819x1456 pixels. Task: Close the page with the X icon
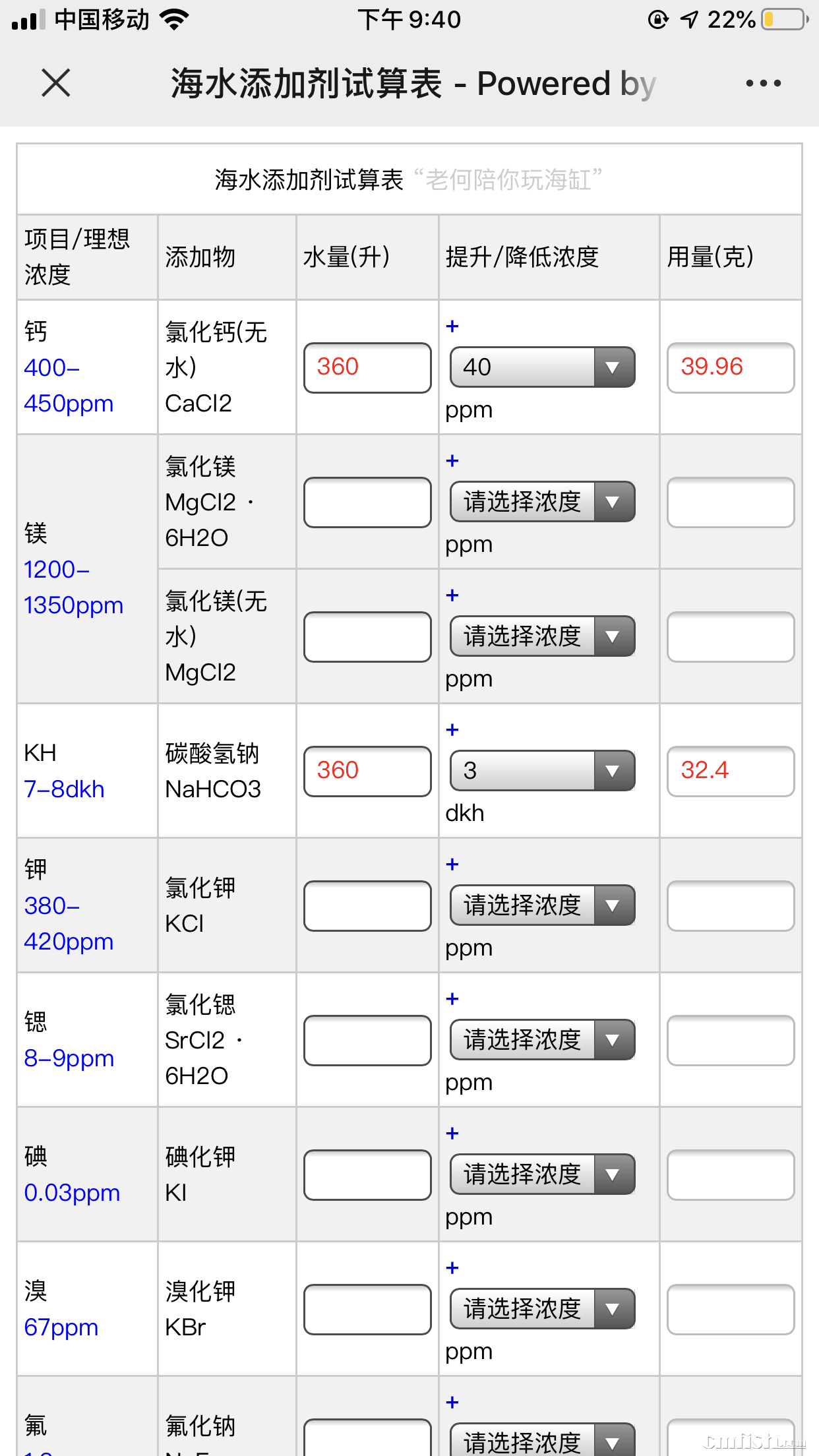pyautogui.click(x=55, y=83)
